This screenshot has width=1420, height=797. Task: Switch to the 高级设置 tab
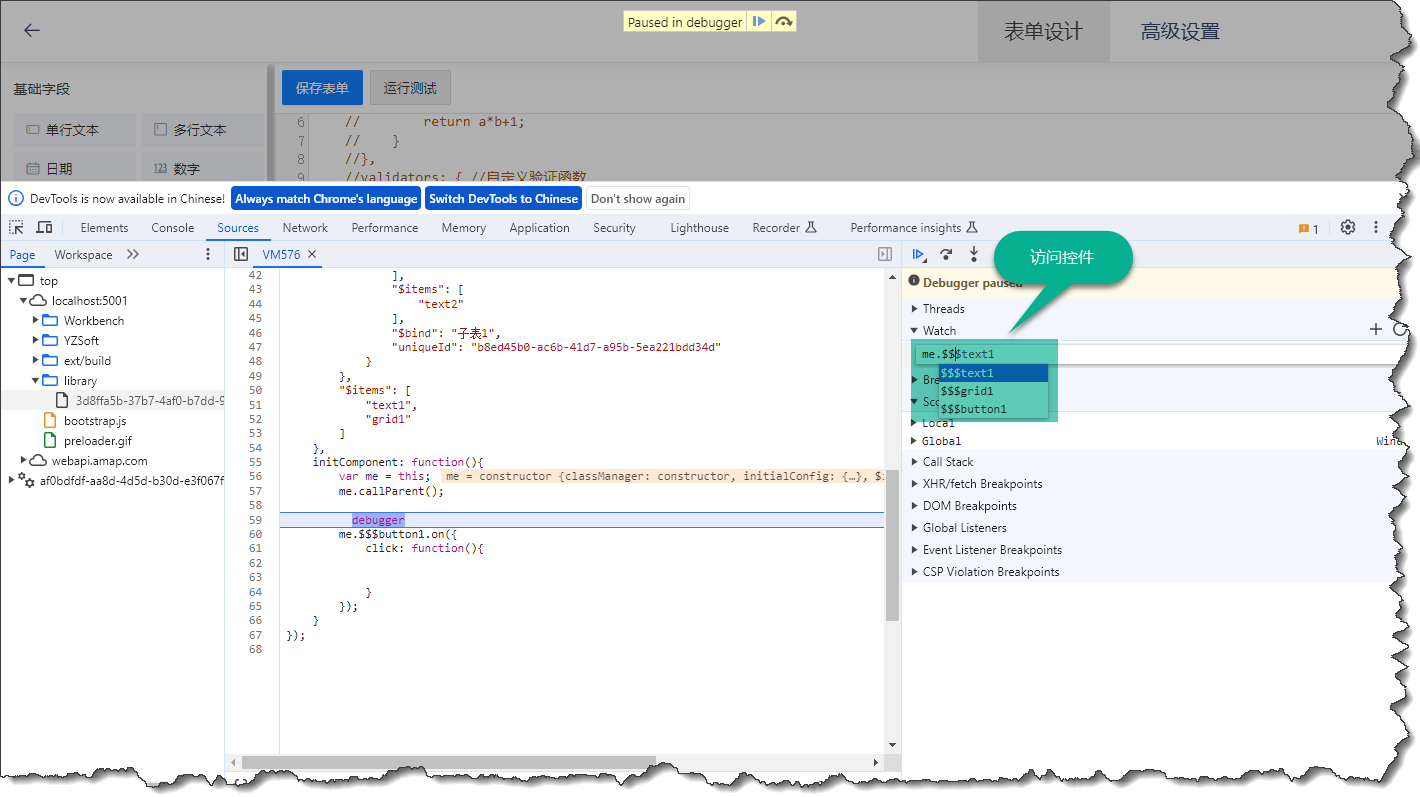[1180, 31]
